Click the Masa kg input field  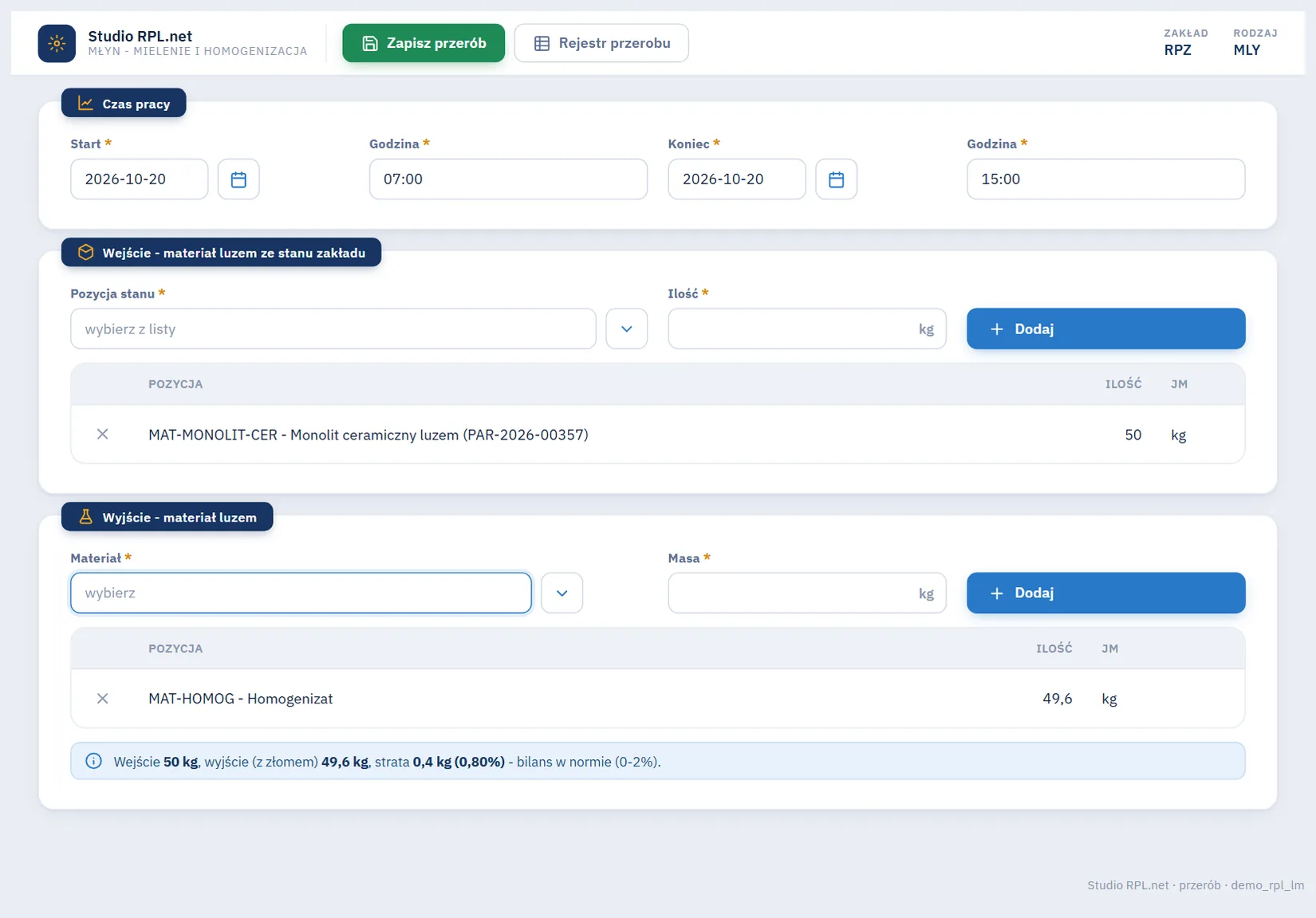pyautogui.click(x=807, y=593)
